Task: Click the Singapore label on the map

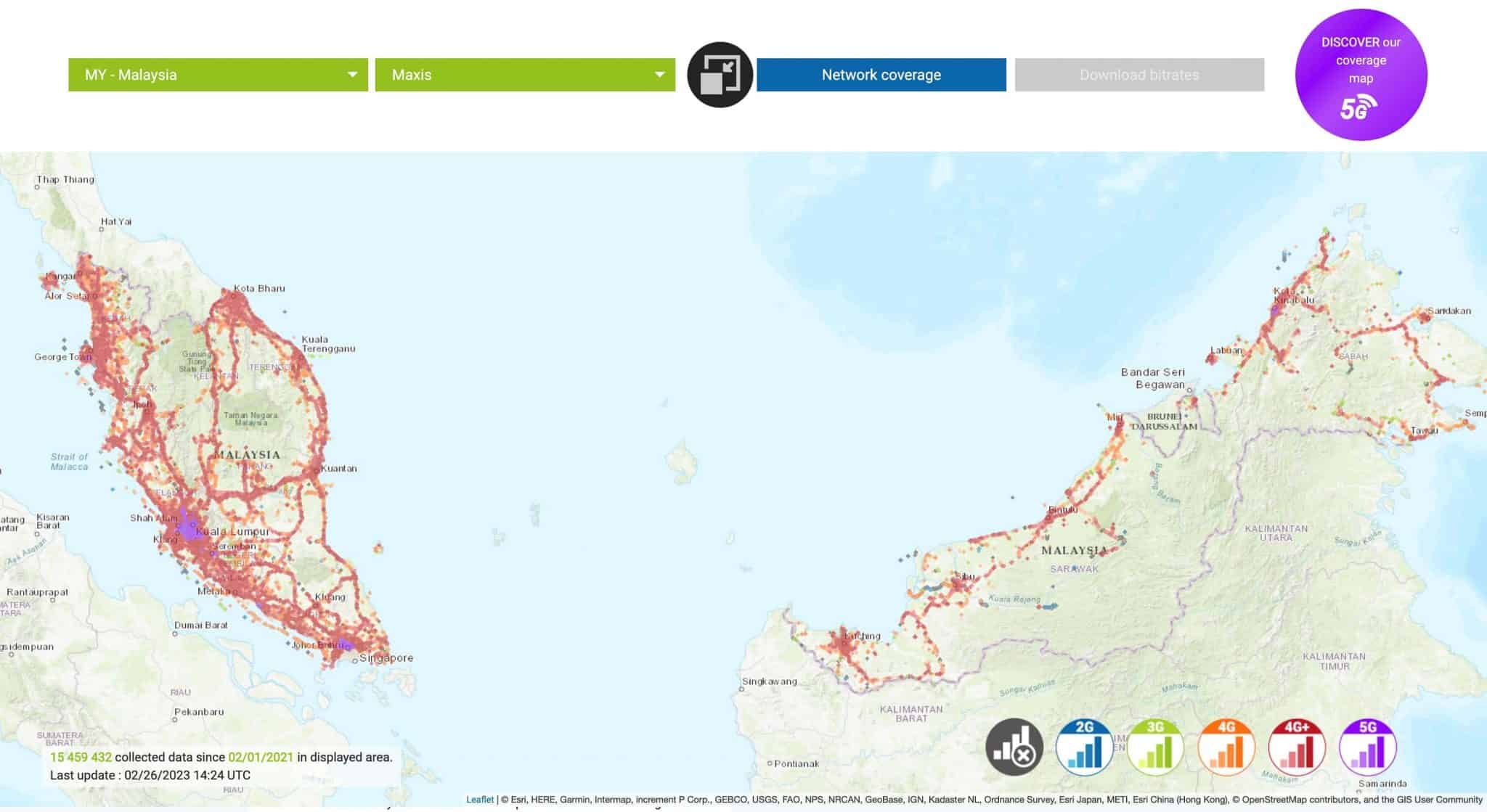Action: (386, 658)
